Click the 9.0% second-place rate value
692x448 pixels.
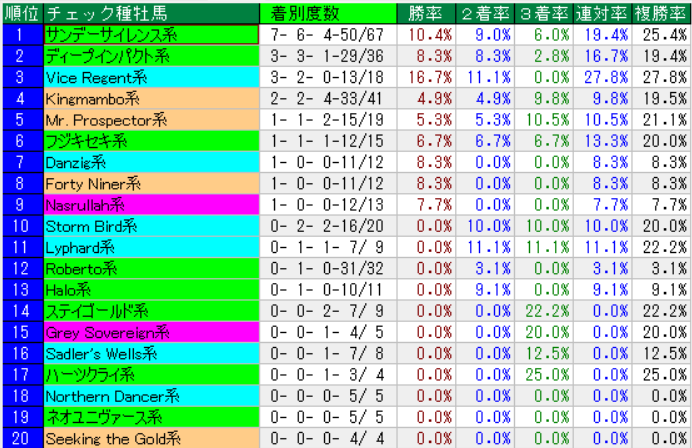pyautogui.click(x=493, y=35)
